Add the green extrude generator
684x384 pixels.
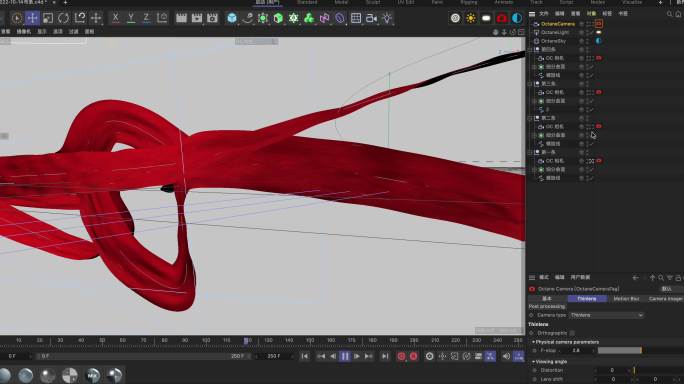[278, 18]
